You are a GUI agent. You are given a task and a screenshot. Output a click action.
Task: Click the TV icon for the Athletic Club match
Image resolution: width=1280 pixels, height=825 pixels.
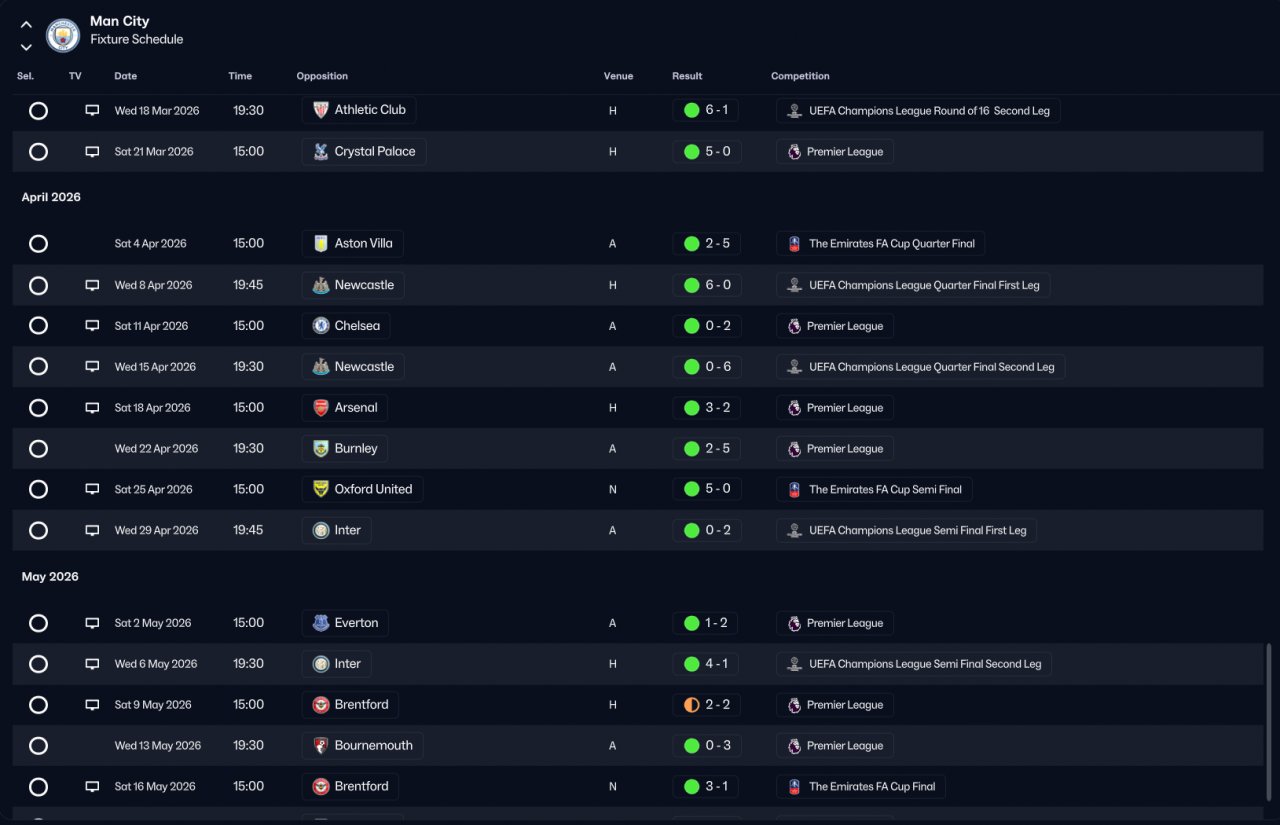(x=92, y=111)
